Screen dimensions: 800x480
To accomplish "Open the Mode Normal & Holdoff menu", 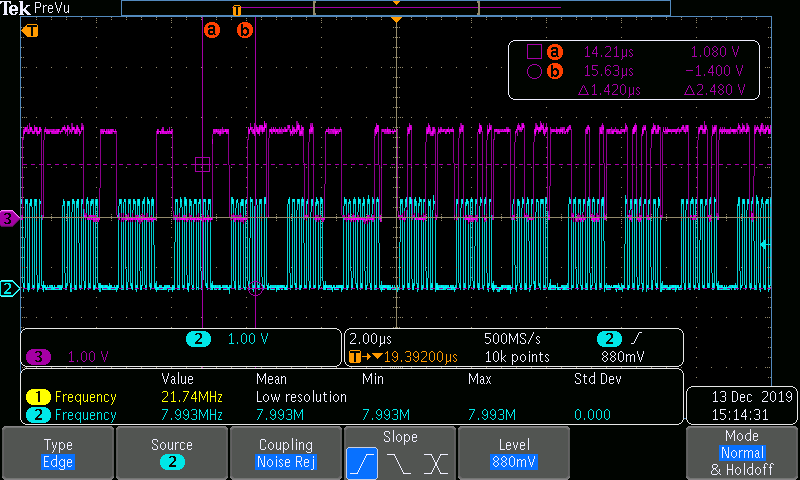I will (742, 453).
